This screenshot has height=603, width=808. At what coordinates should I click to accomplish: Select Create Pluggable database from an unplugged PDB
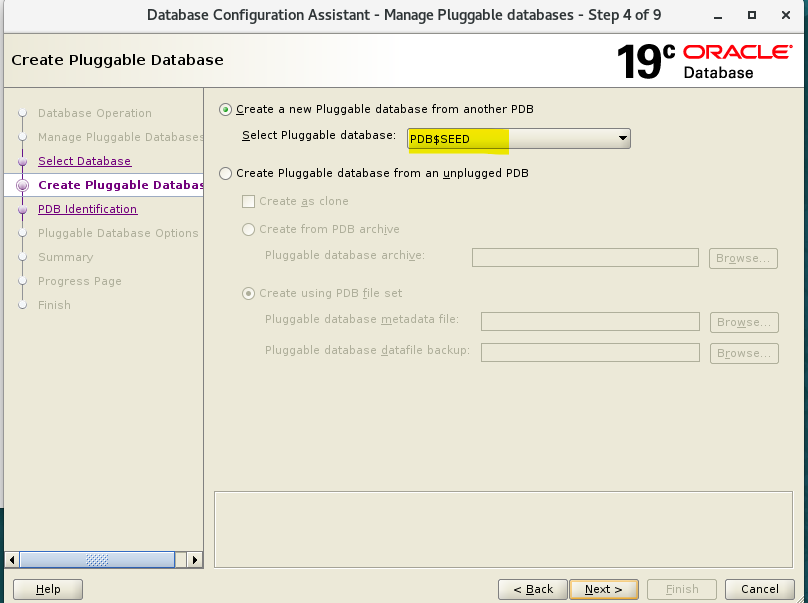[225, 173]
